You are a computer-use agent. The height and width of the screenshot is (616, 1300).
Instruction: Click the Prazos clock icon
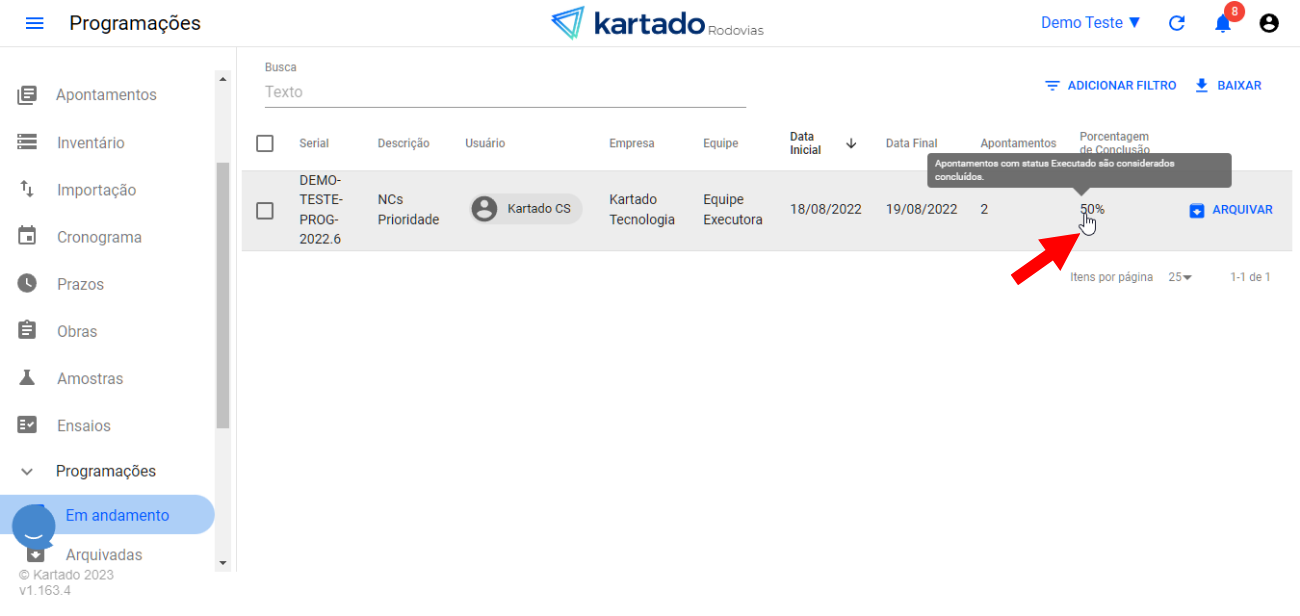[x=27, y=284]
